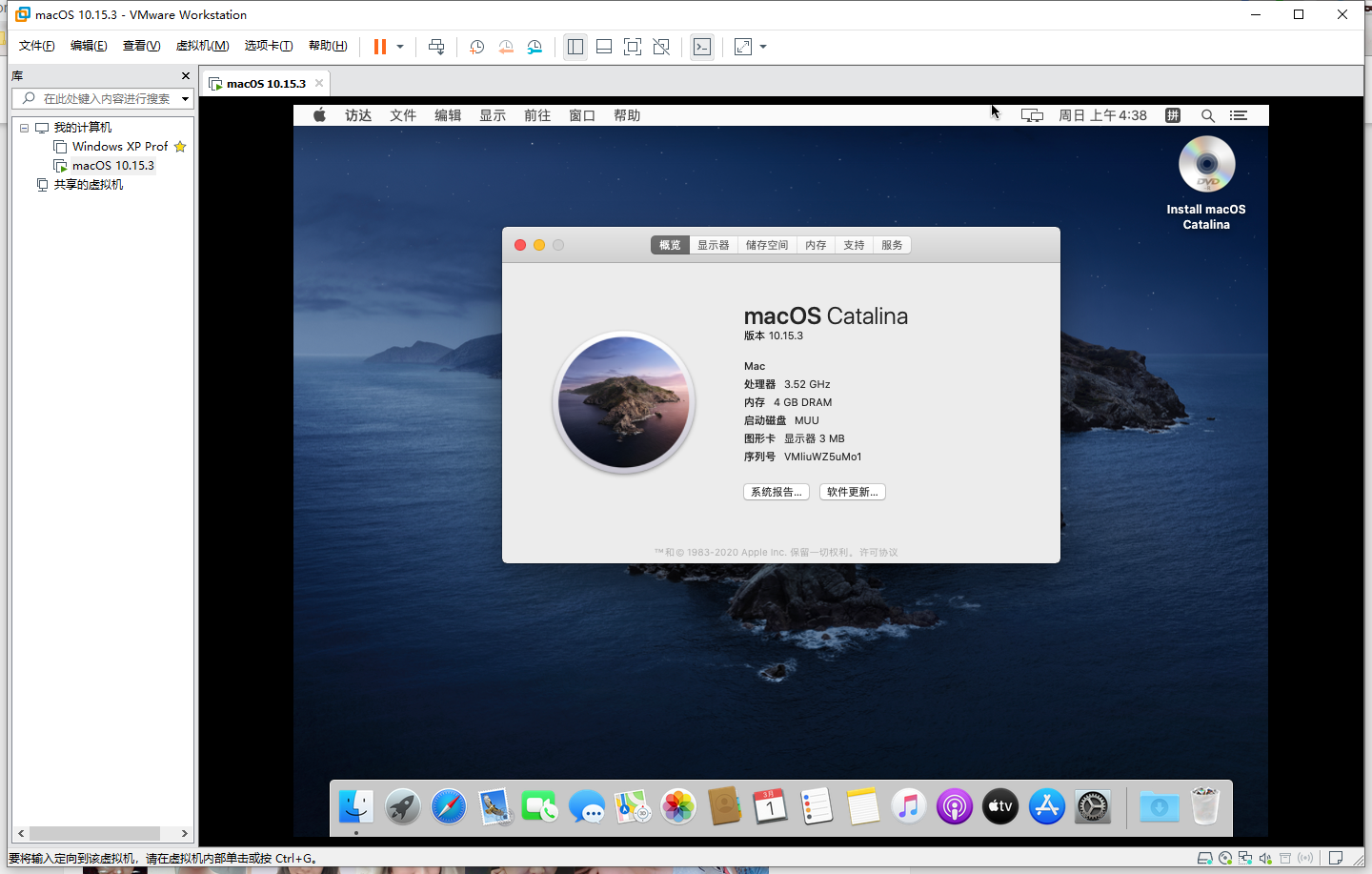Open the stretch display options dropdown

point(763,47)
